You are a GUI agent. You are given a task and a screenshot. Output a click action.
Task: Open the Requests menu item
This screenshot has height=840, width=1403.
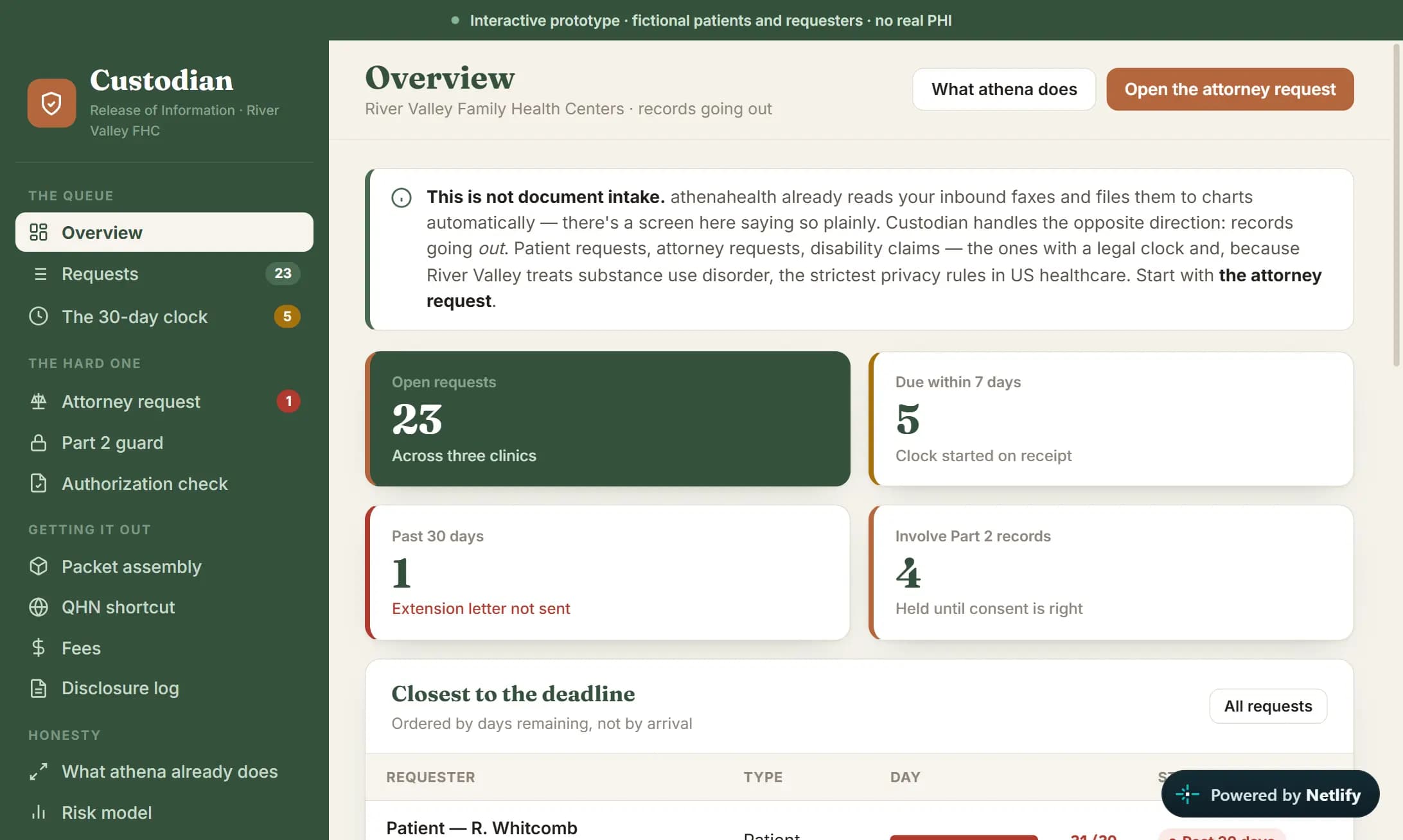coord(164,274)
